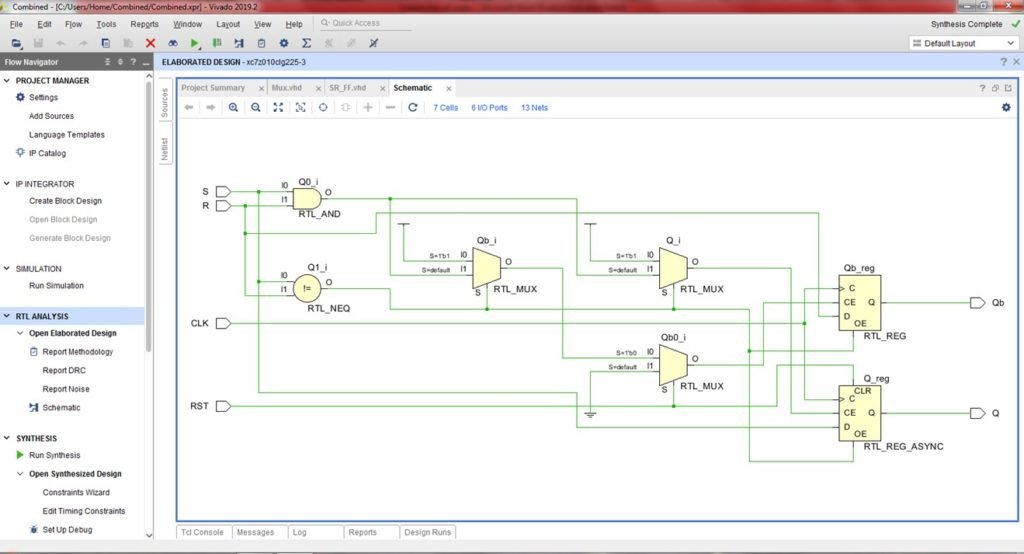Open the Reports menu
Image resolution: width=1024 pixels, height=554 pixels.
coord(144,24)
